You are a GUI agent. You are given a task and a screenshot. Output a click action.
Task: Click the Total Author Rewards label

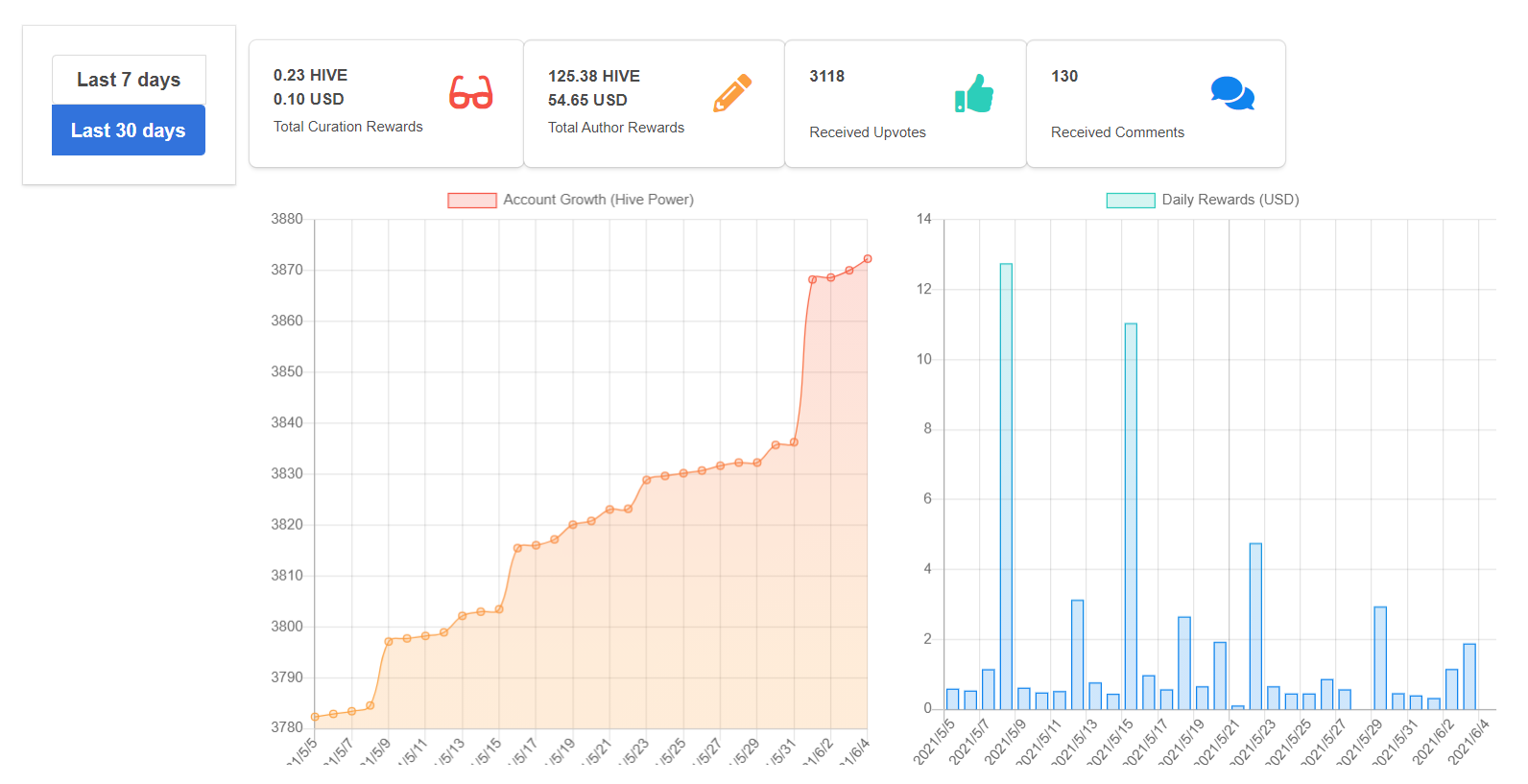[x=616, y=128]
